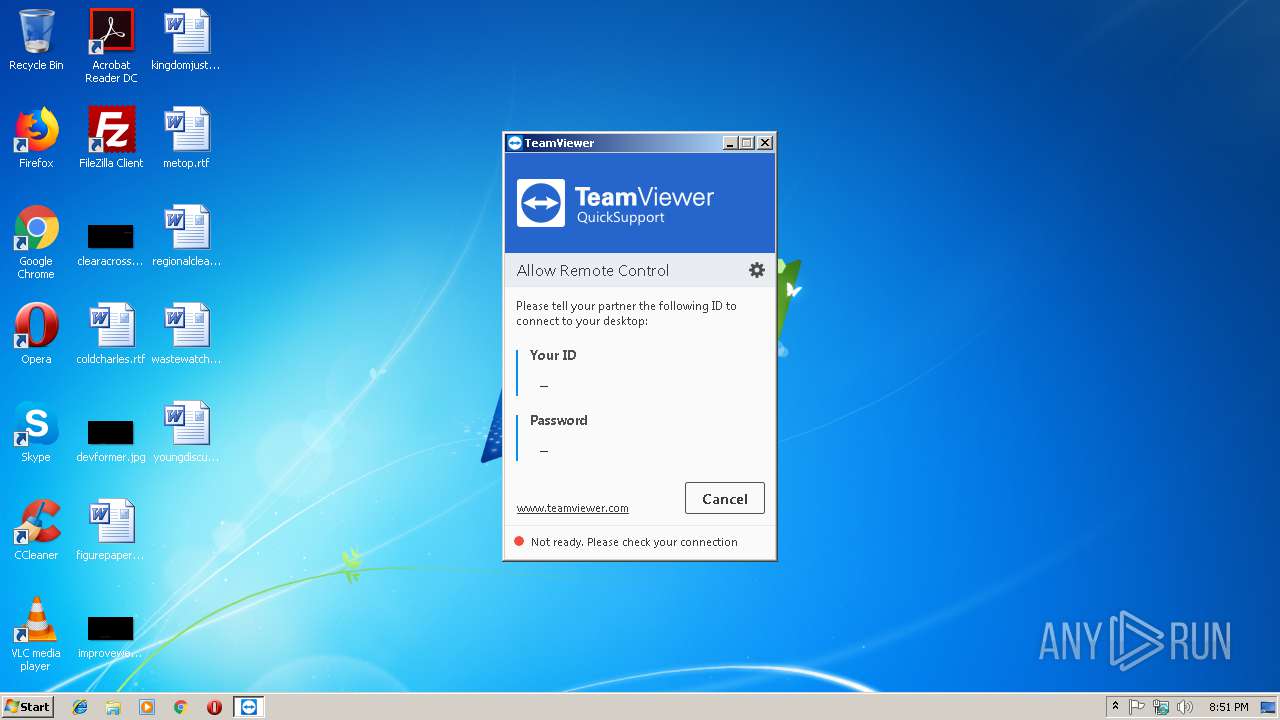Select the Password label in TeamViewer
Image resolution: width=1280 pixels, height=720 pixels.
click(x=558, y=420)
